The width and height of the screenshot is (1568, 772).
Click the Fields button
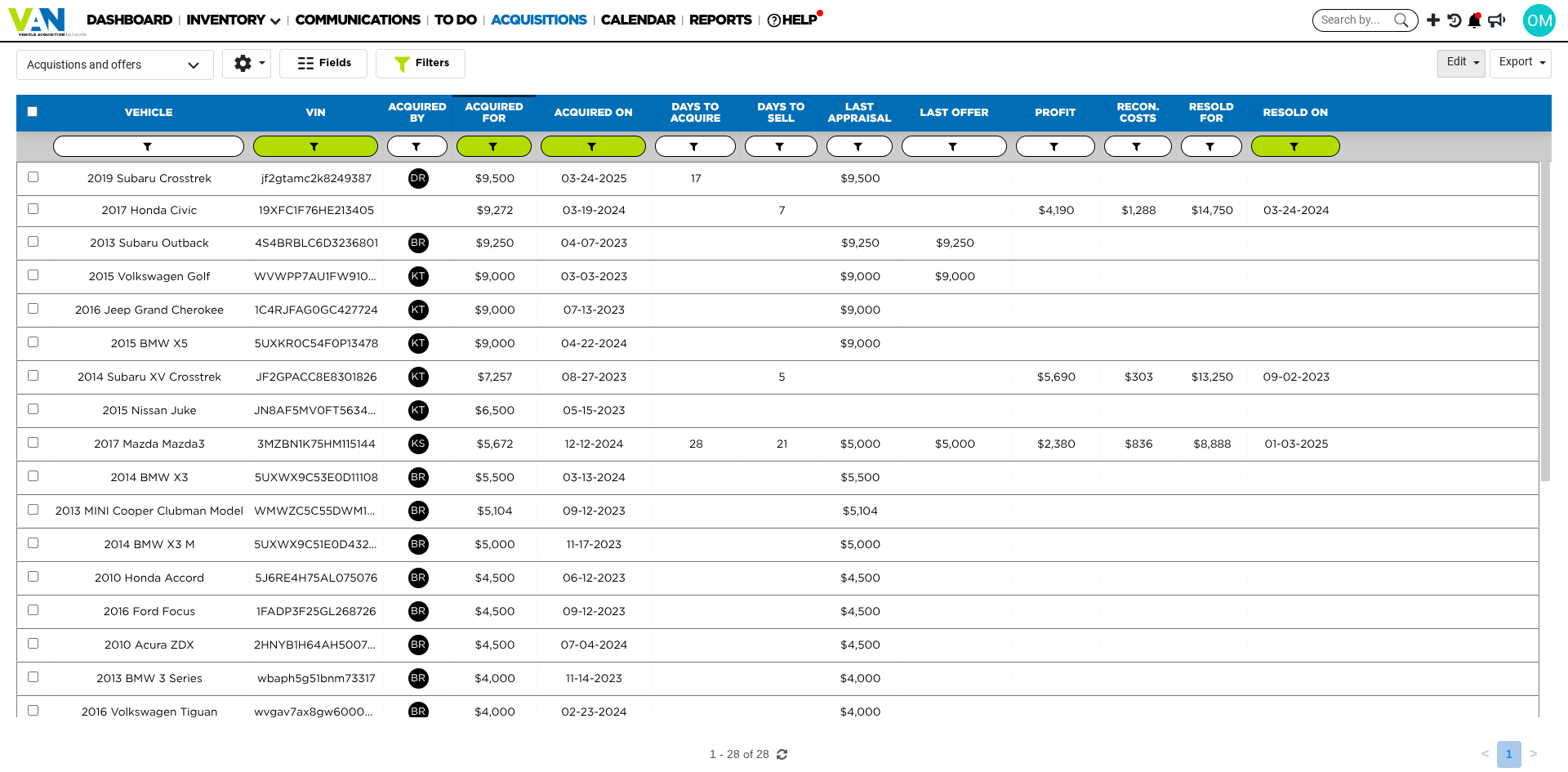point(323,63)
